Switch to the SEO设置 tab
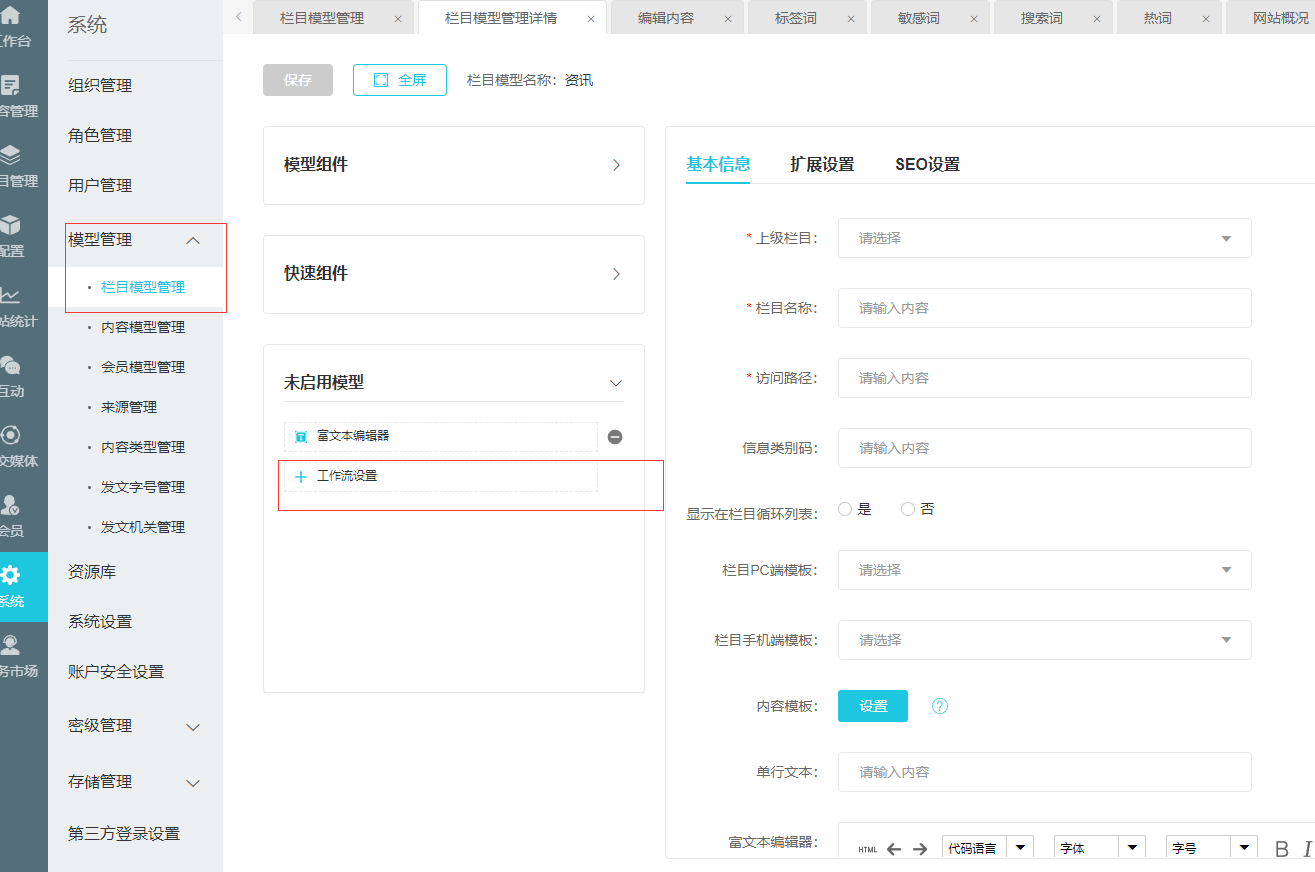This screenshot has height=872, width=1315. (927, 165)
